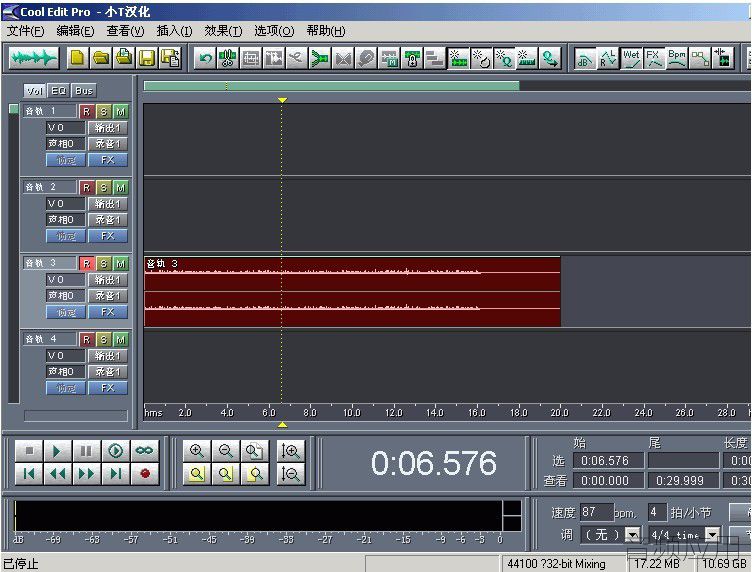Toggle the active R button on track 3

pos(86,263)
